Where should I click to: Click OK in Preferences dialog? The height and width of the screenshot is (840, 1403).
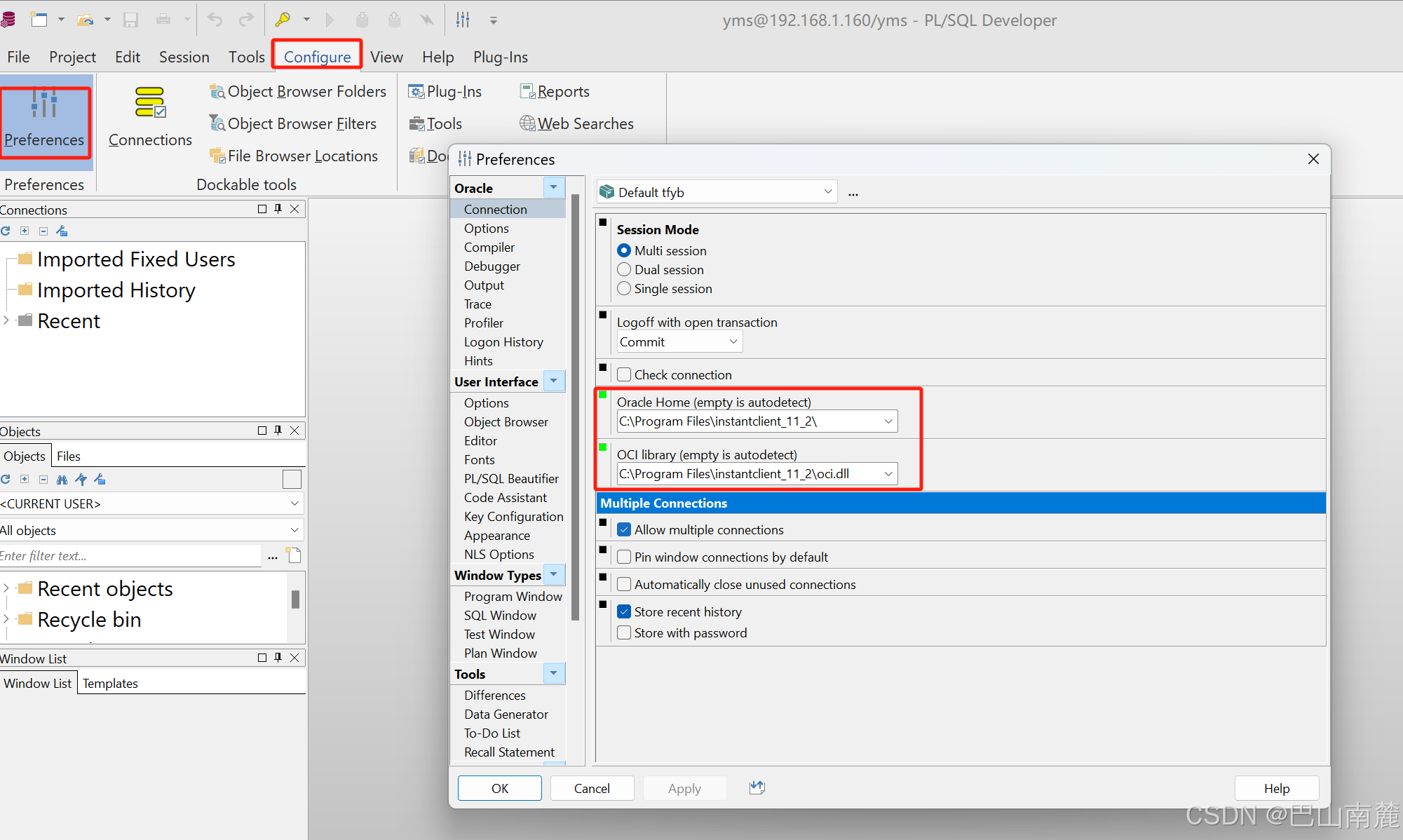point(500,788)
